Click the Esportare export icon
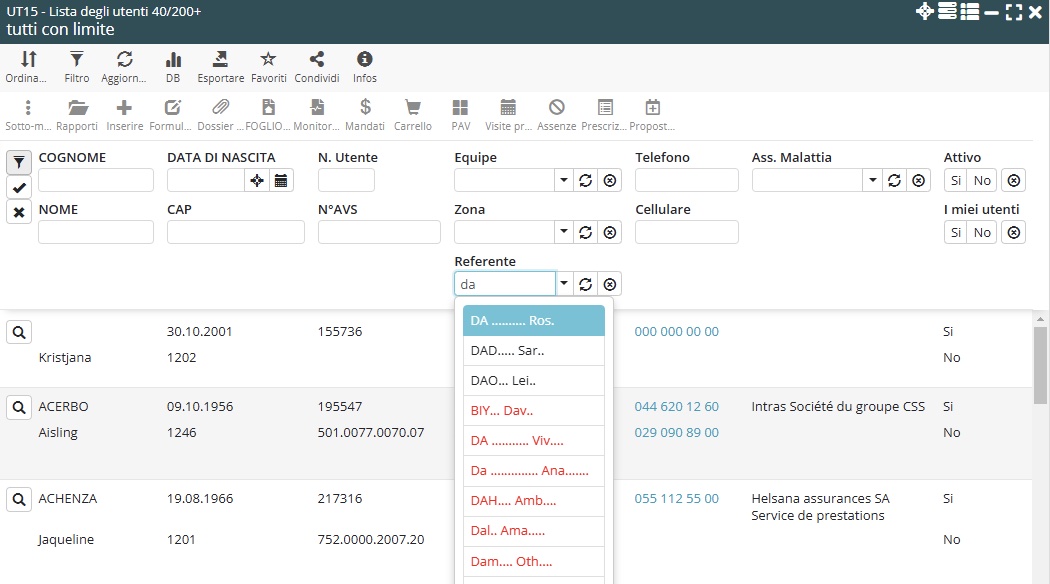Screen dimensions: 1050x584 220,60
